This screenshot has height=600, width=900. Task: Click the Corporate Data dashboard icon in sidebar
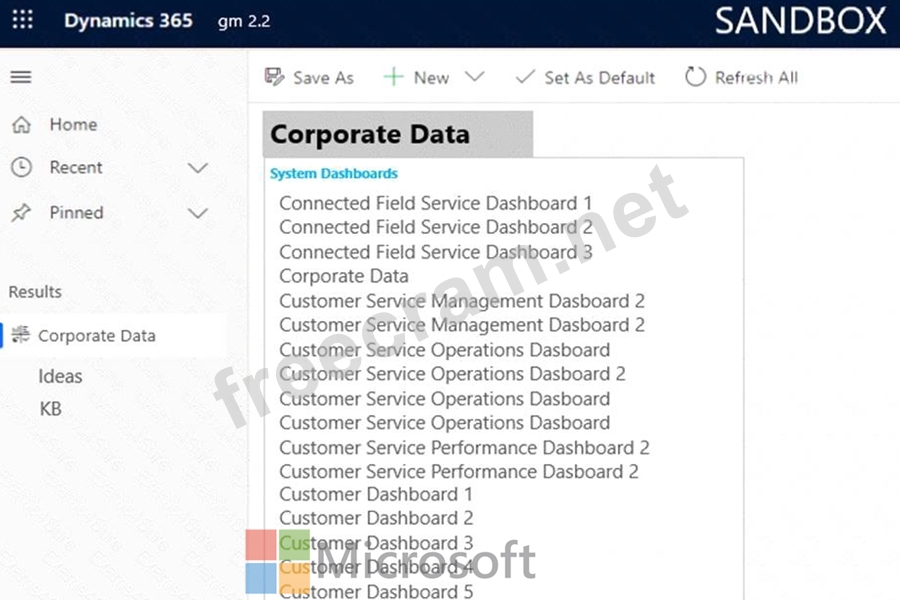[x=21, y=336]
